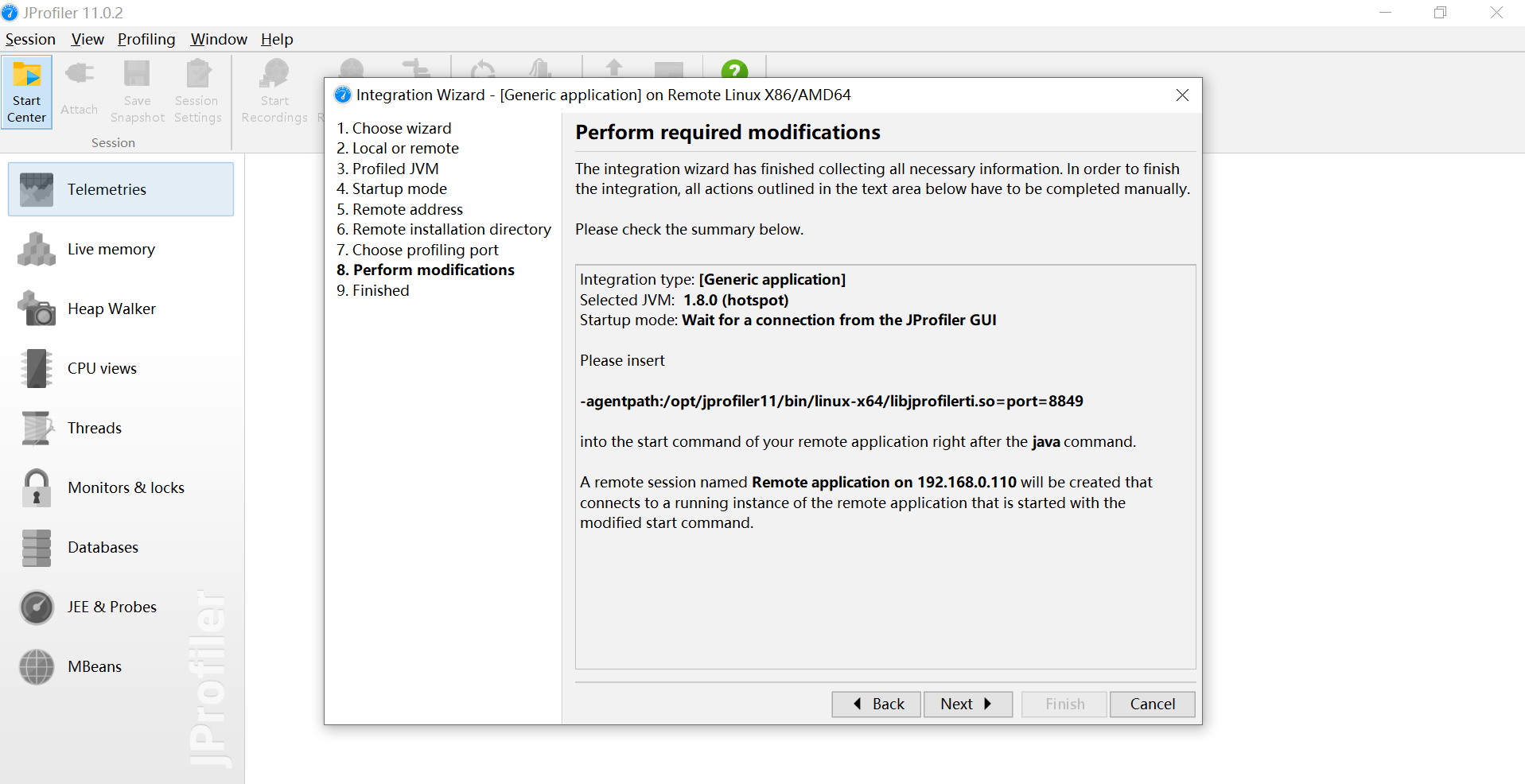Screen dimensions: 1525x784
Task: Click the green Help question mark icon
Action: click(x=734, y=70)
